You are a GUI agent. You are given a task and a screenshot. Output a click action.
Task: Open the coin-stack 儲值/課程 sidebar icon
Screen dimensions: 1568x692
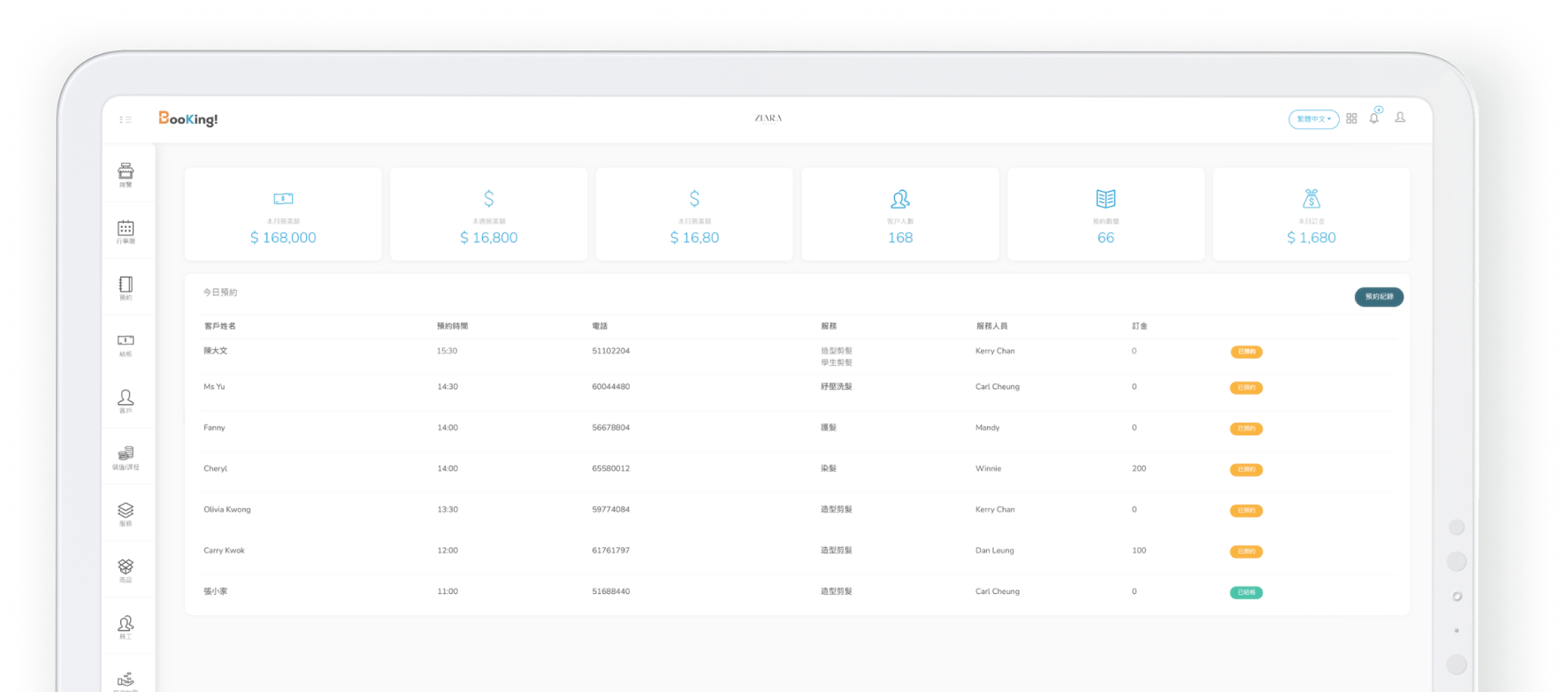click(x=126, y=457)
